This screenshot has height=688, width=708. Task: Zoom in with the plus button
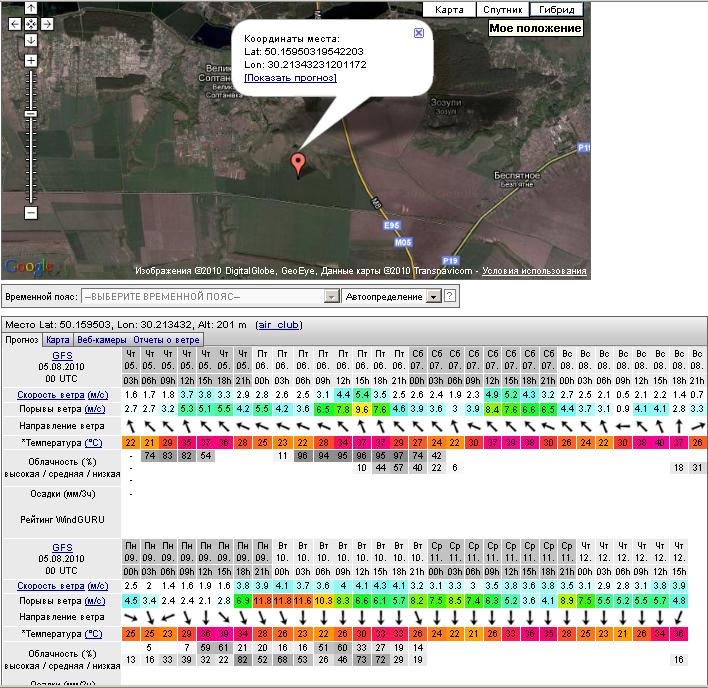31,61
